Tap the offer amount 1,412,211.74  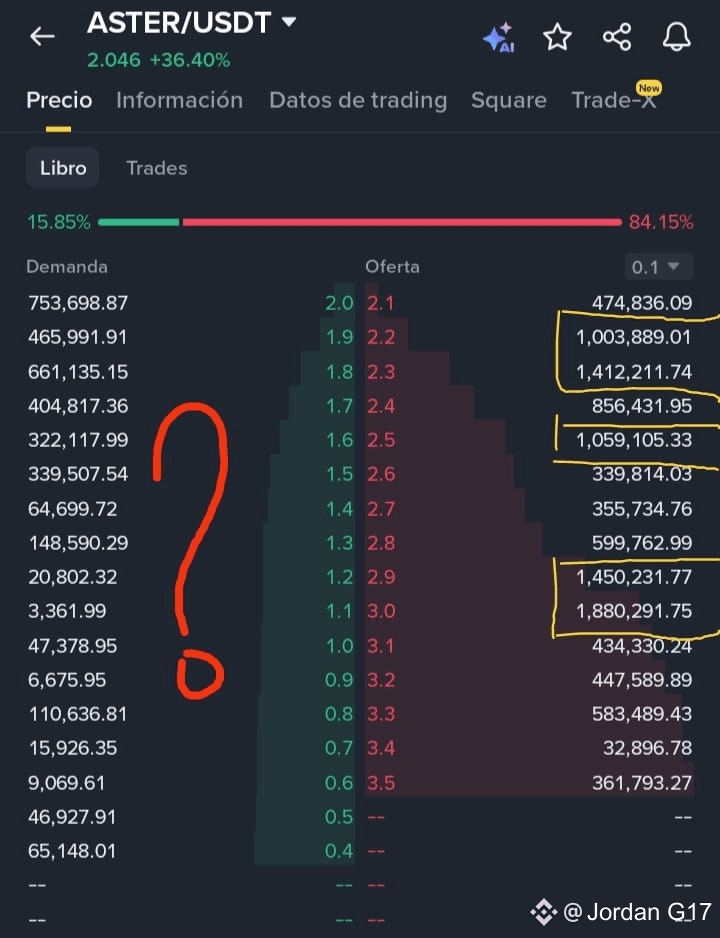(634, 372)
